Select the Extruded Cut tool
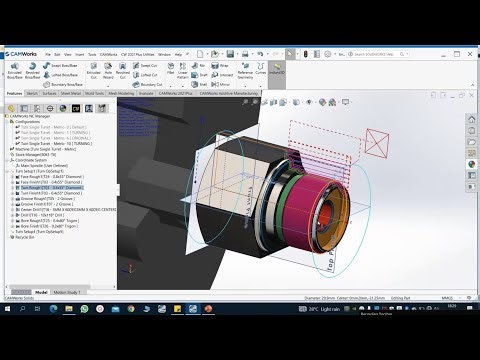Image resolution: width=480 pixels, height=360 pixels. click(x=94, y=71)
